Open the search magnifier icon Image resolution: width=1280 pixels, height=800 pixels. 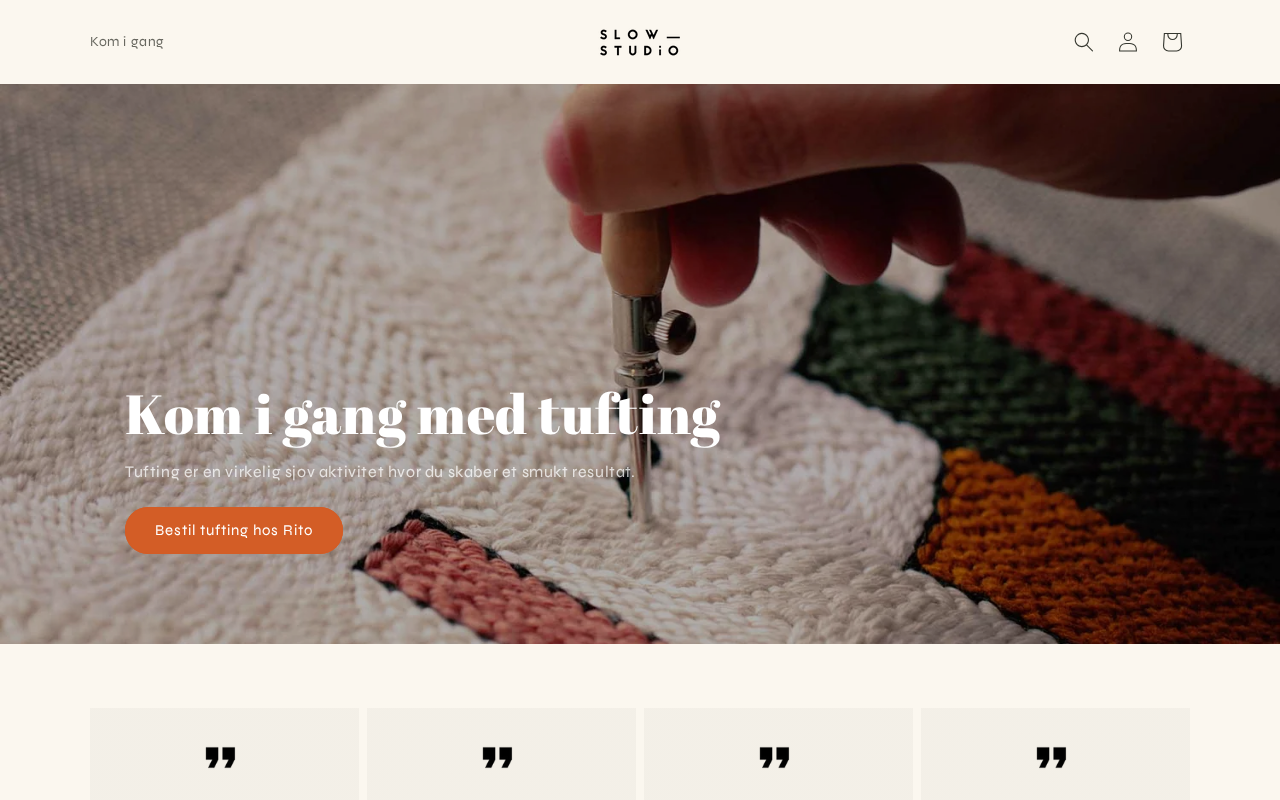tap(1084, 42)
